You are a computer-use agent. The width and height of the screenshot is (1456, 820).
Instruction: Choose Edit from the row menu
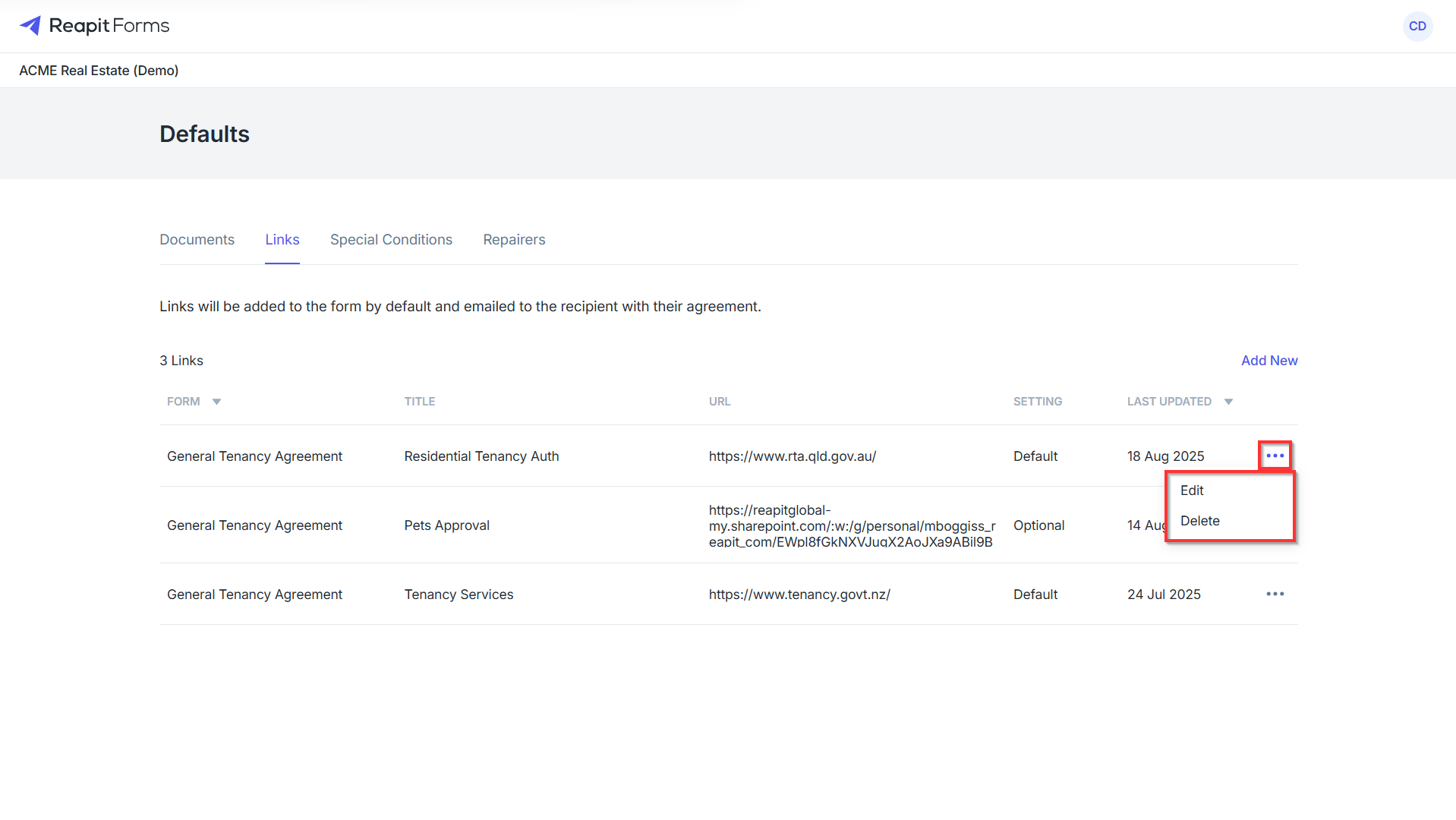pyautogui.click(x=1192, y=490)
